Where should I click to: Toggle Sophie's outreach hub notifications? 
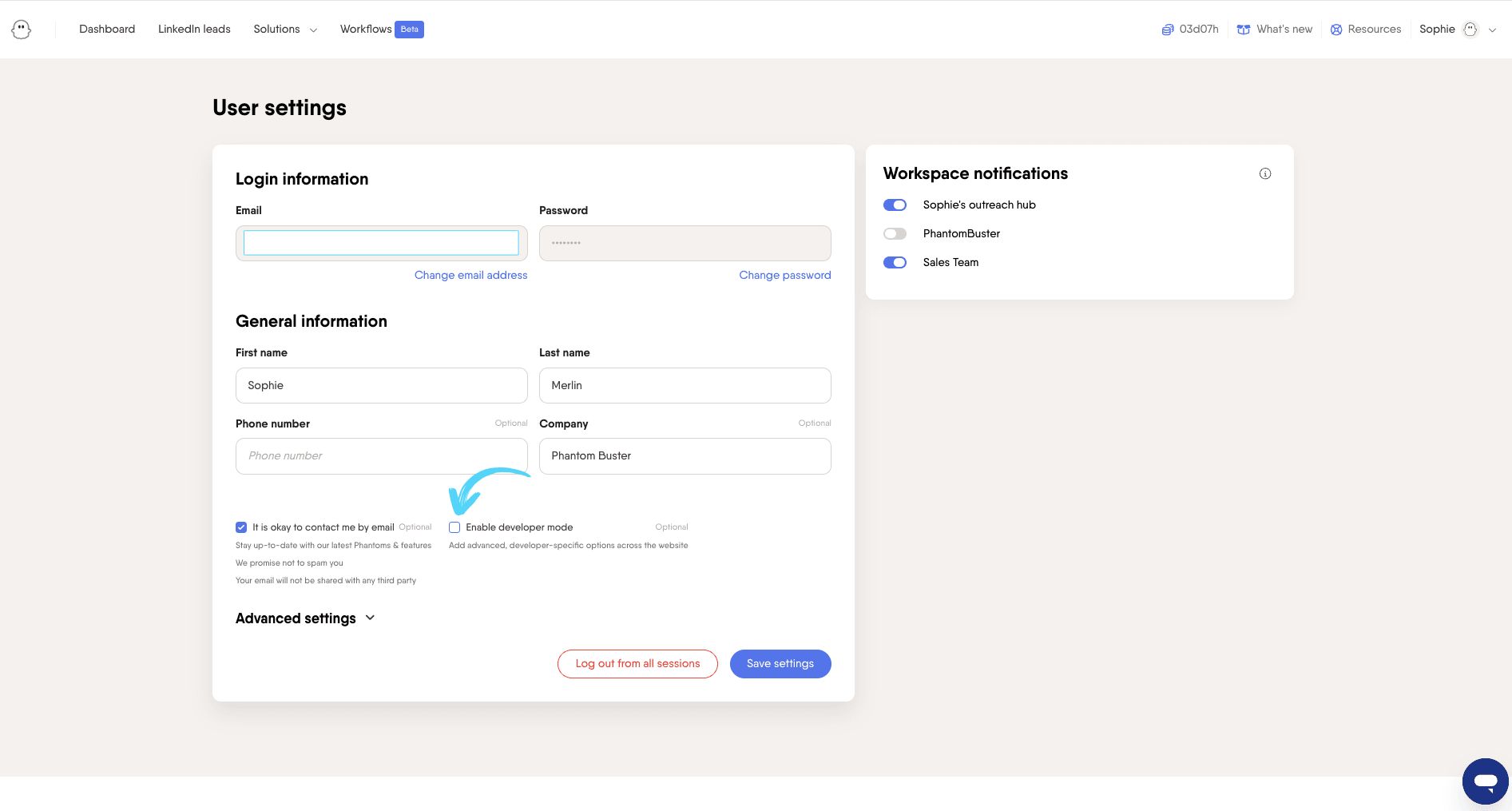coord(895,205)
